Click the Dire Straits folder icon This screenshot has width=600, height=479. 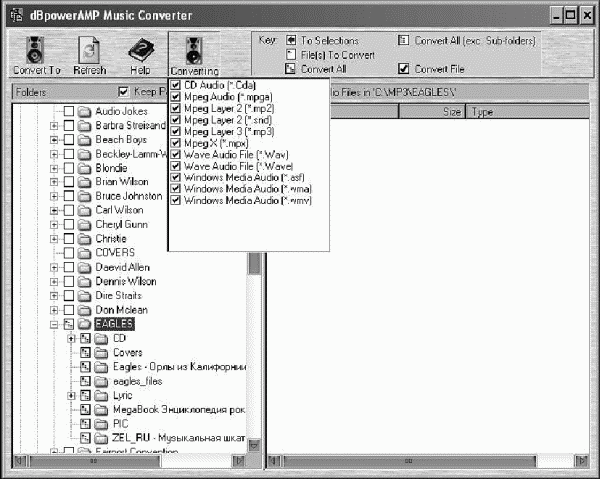tap(84, 296)
